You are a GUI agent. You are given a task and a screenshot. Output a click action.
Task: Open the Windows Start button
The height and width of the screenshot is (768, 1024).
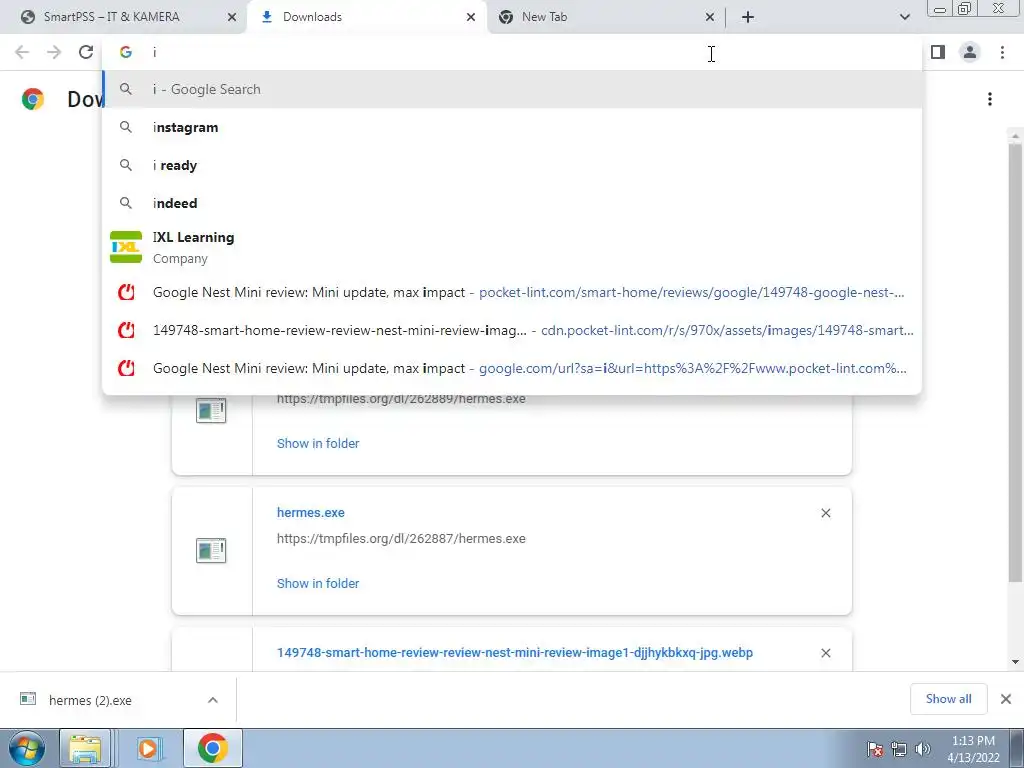click(26, 748)
